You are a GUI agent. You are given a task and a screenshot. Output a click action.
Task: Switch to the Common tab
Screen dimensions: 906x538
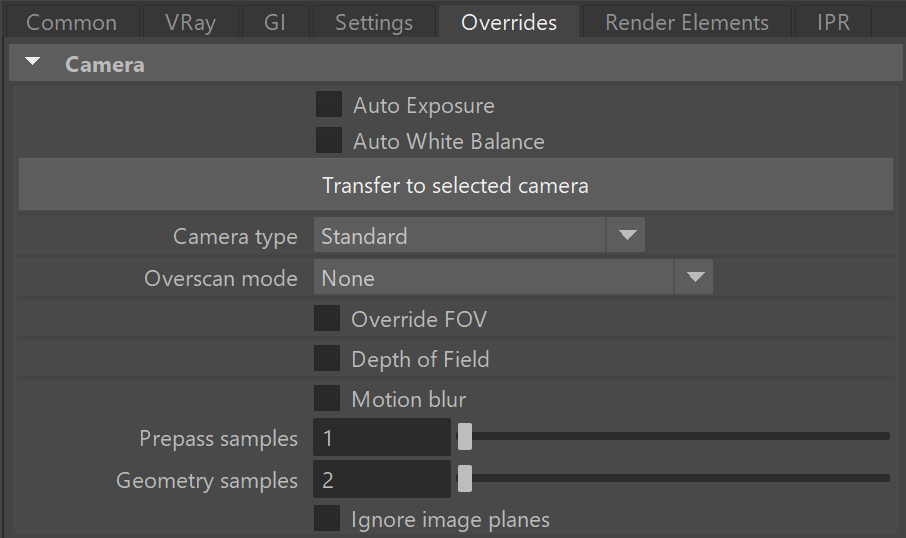pos(72,22)
